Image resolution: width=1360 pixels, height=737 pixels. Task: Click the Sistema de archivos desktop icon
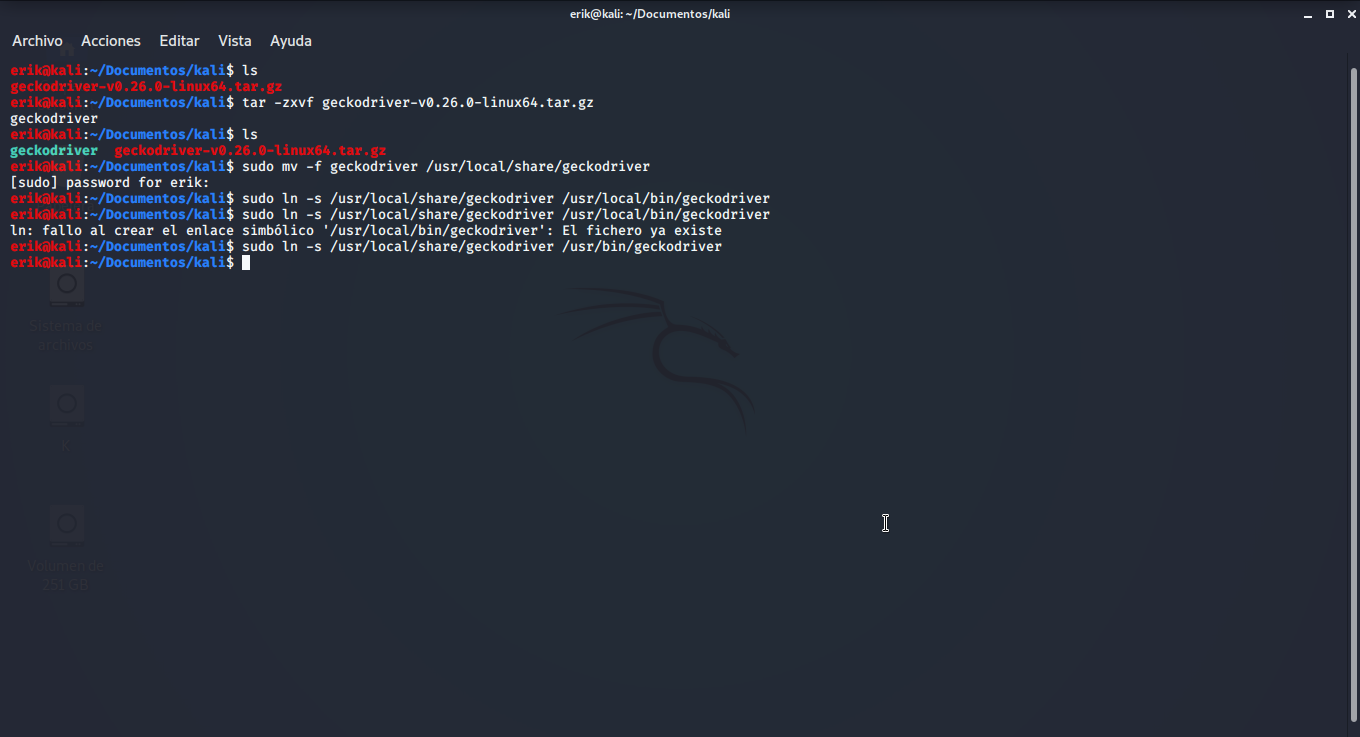click(66, 310)
